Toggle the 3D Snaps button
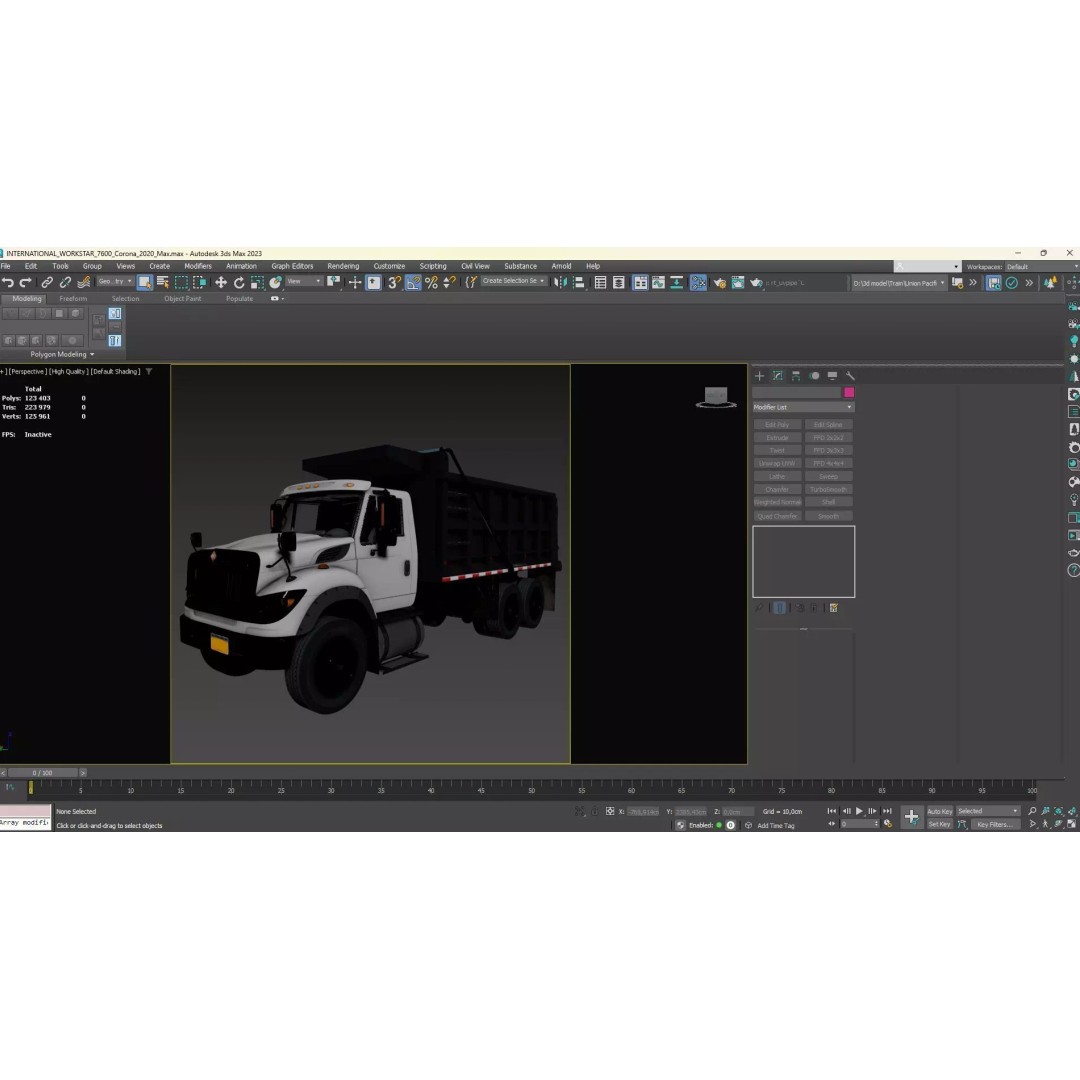Viewport: 1080px width, 1080px height. [395, 282]
